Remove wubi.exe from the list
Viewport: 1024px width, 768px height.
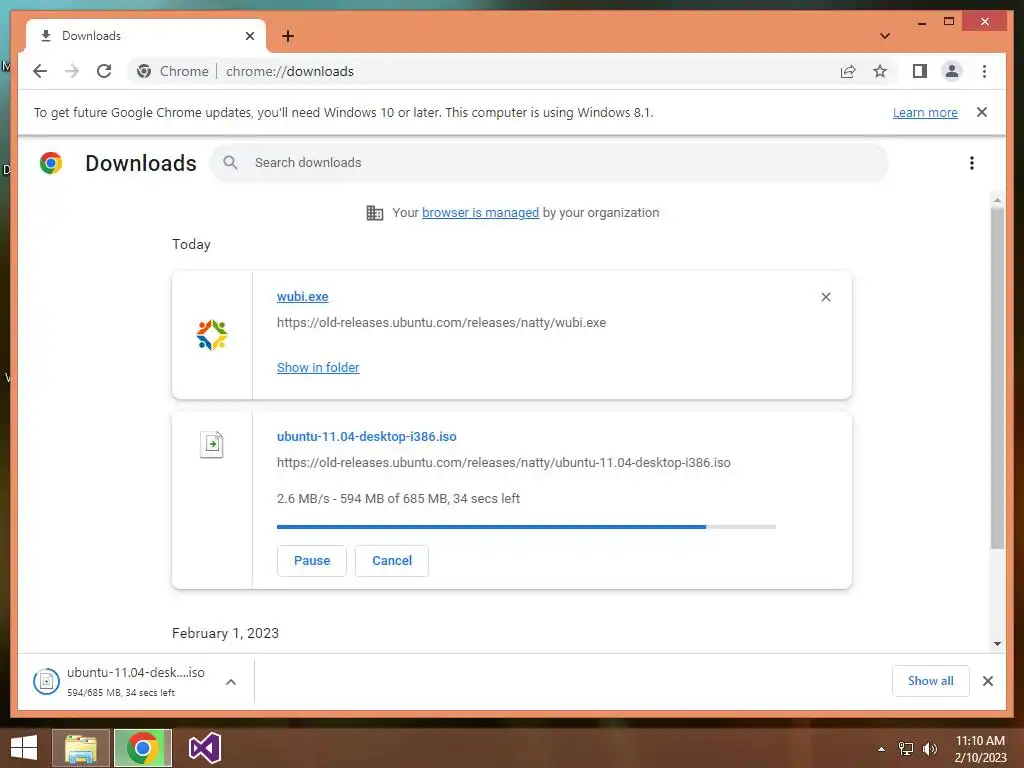click(x=825, y=297)
